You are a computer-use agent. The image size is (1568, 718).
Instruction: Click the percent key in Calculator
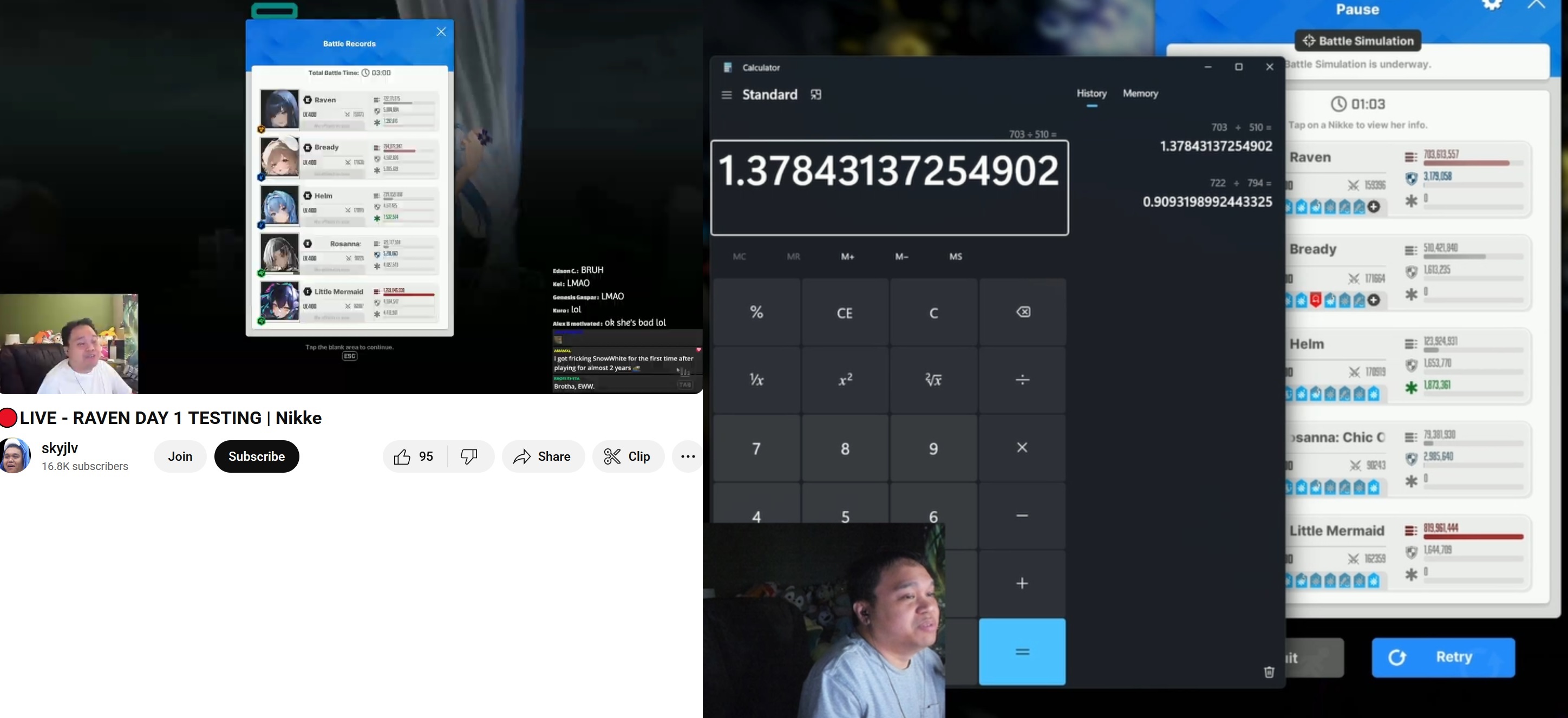[756, 312]
